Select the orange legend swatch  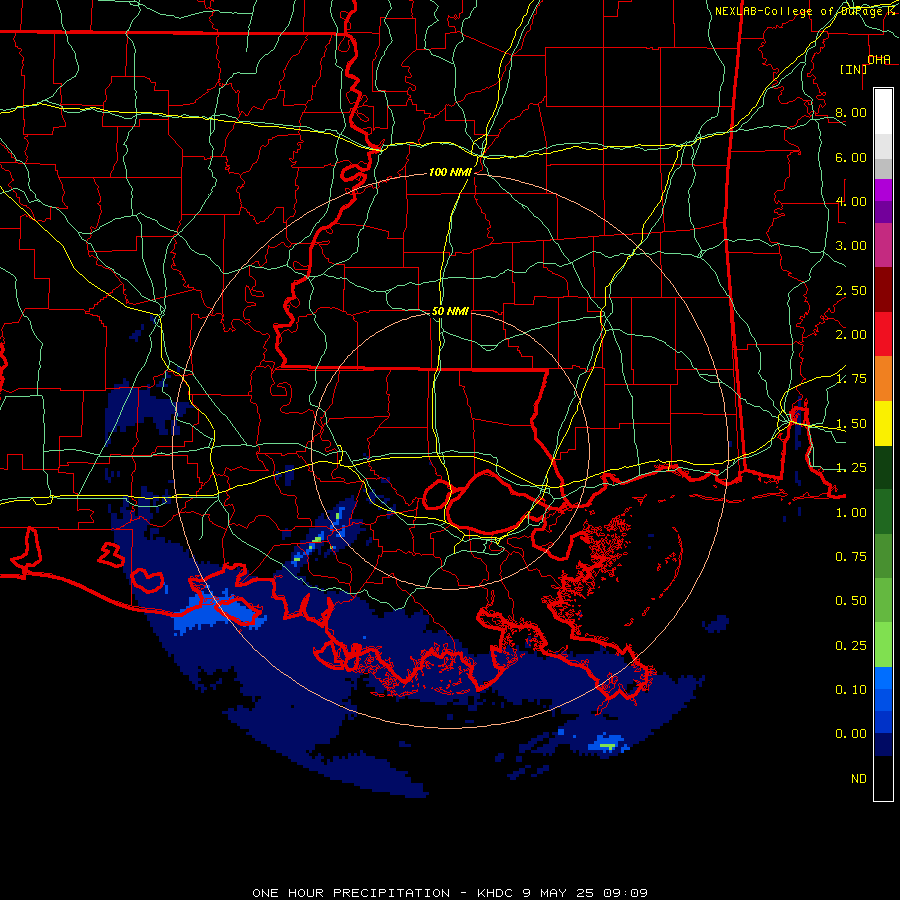[883, 379]
